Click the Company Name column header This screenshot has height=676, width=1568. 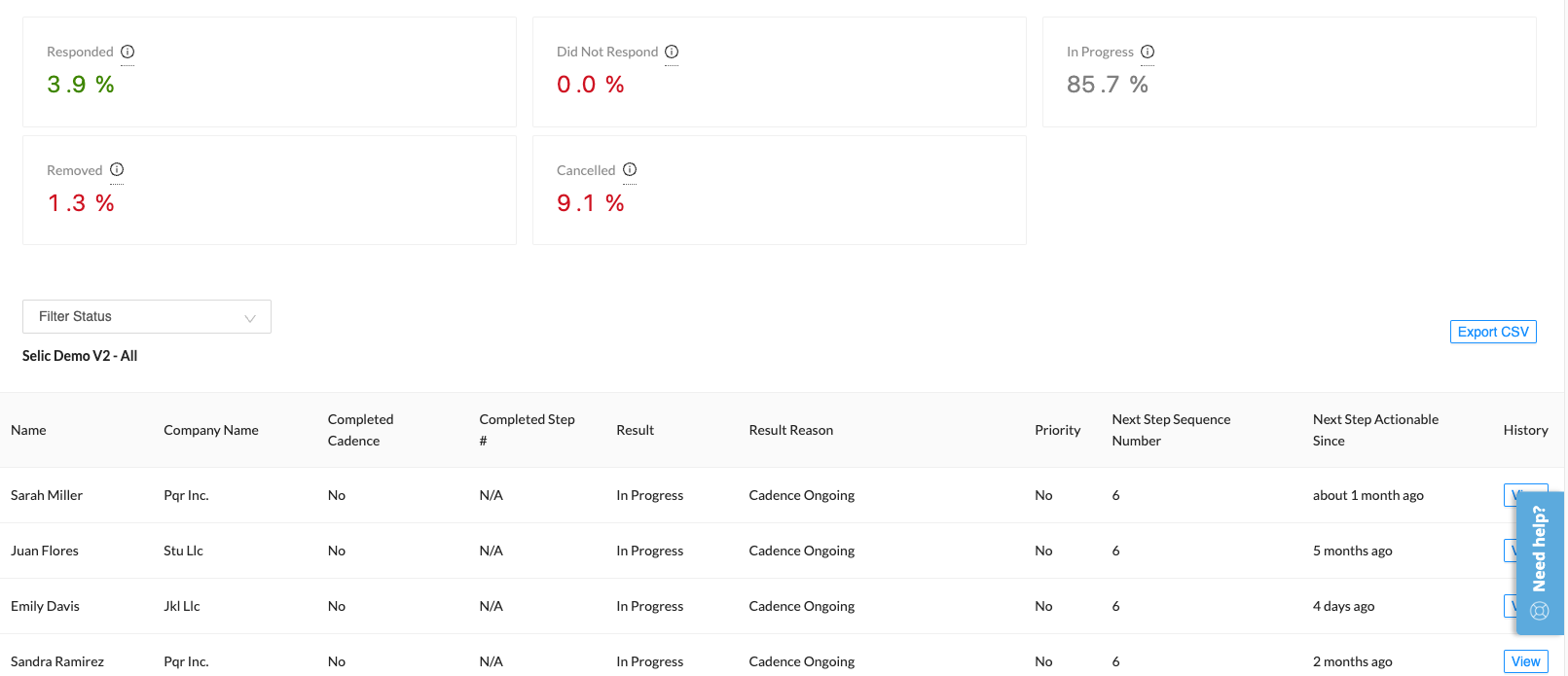click(x=210, y=430)
